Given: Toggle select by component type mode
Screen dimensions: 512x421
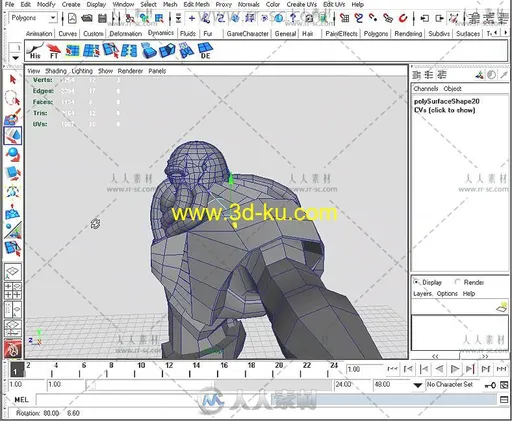Looking at the screenshot, I should [x=159, y=18].
